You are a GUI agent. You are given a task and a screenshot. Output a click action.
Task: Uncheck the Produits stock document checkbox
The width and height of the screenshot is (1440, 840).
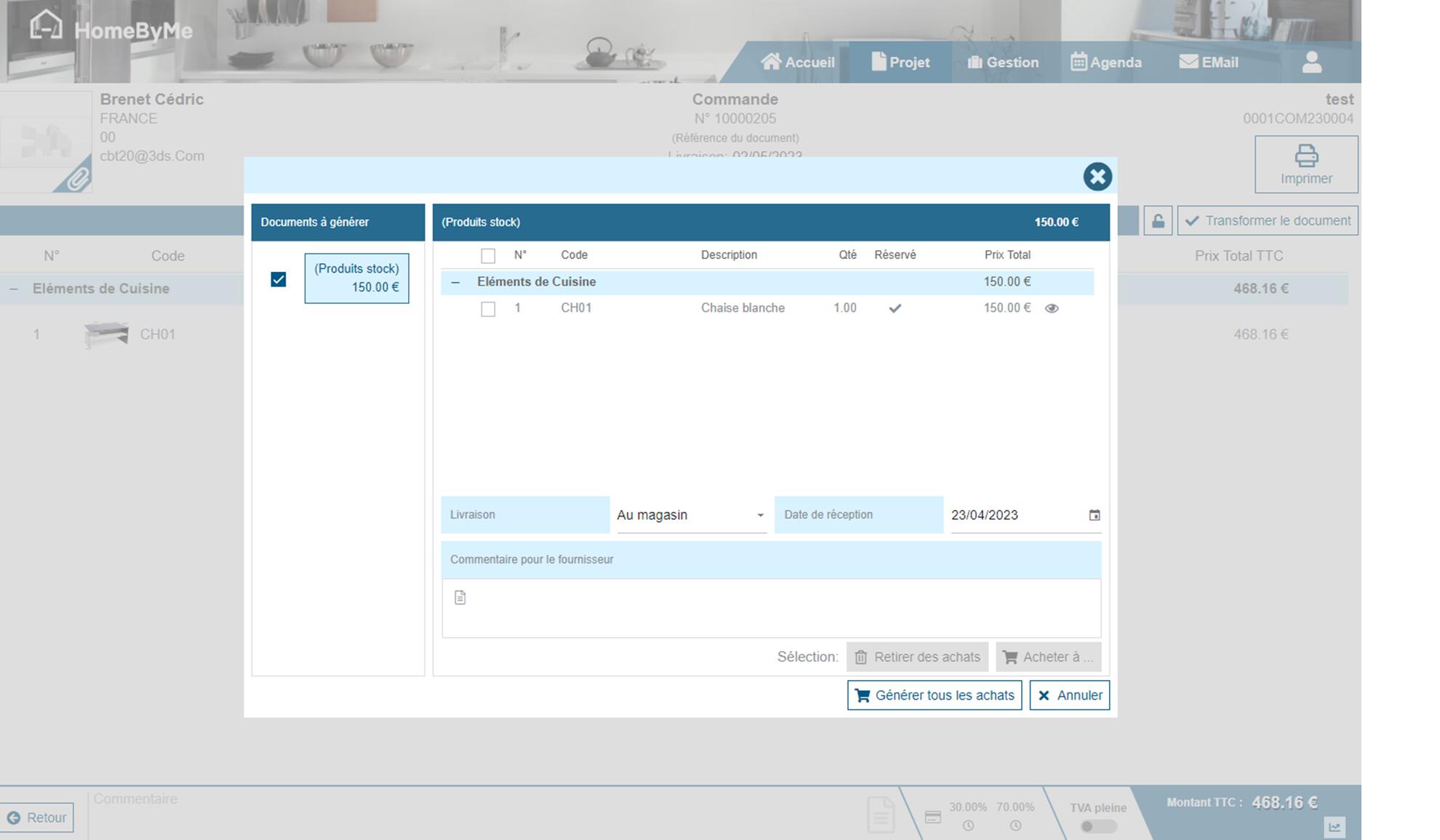click(279, 280)
